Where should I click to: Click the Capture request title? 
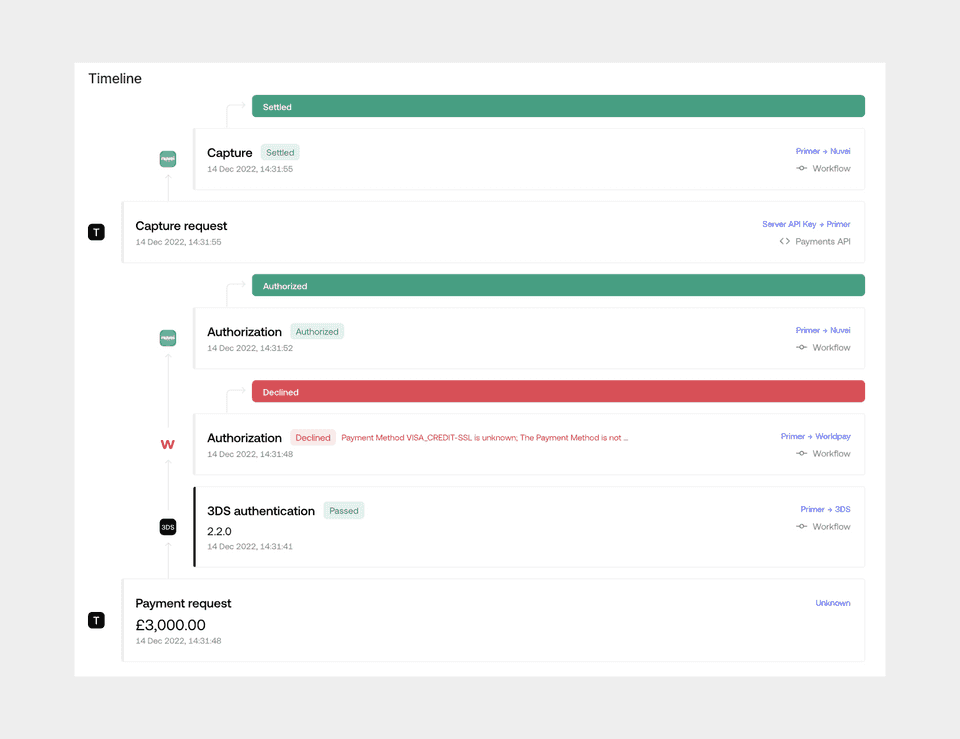(181, 226)
